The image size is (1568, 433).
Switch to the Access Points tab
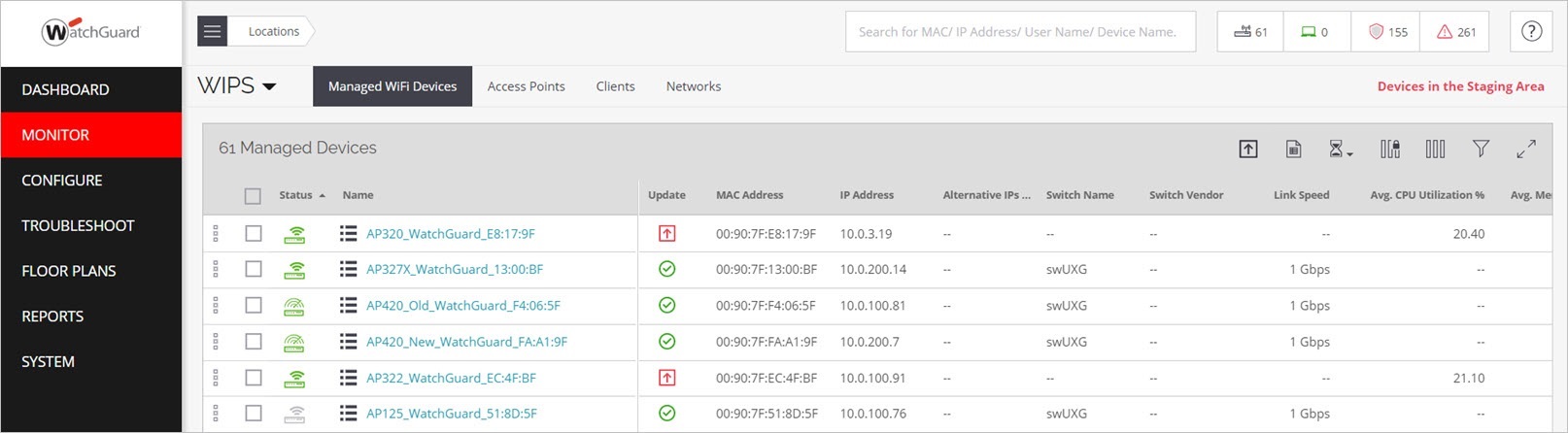tap(526, 86)
